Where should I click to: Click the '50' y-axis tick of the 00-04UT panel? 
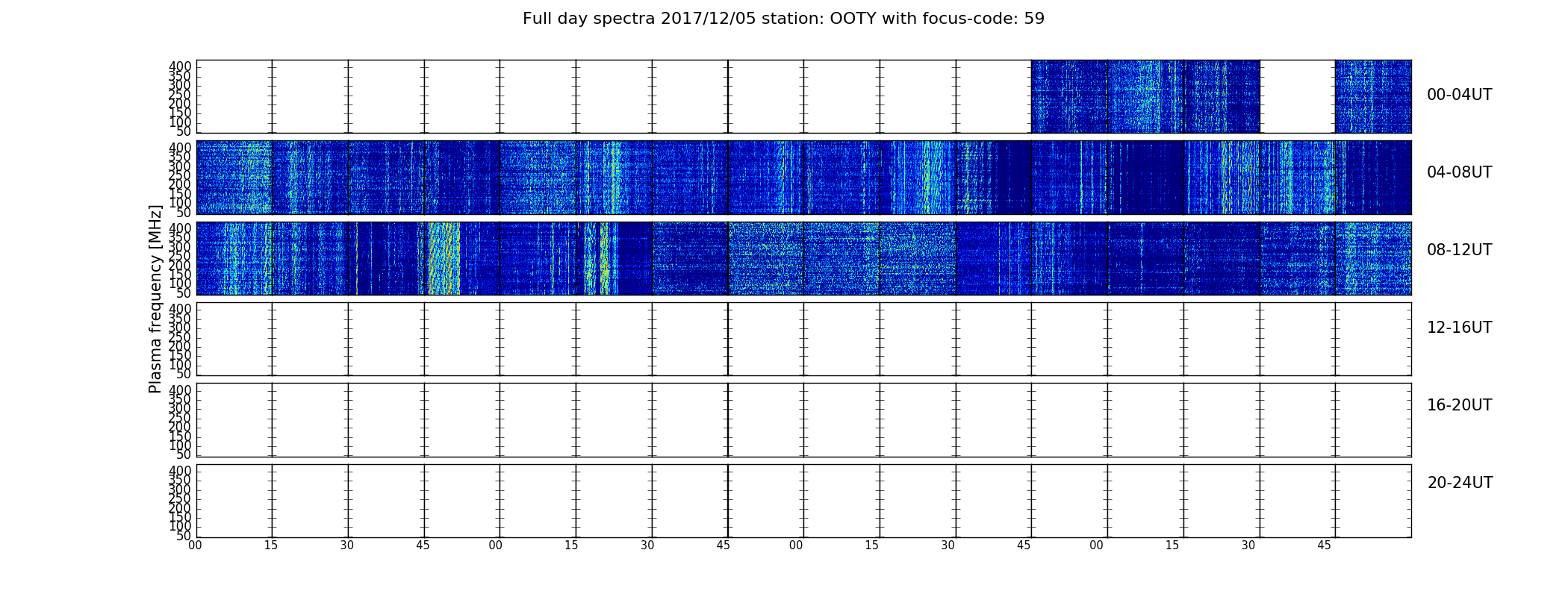[184, 132]
